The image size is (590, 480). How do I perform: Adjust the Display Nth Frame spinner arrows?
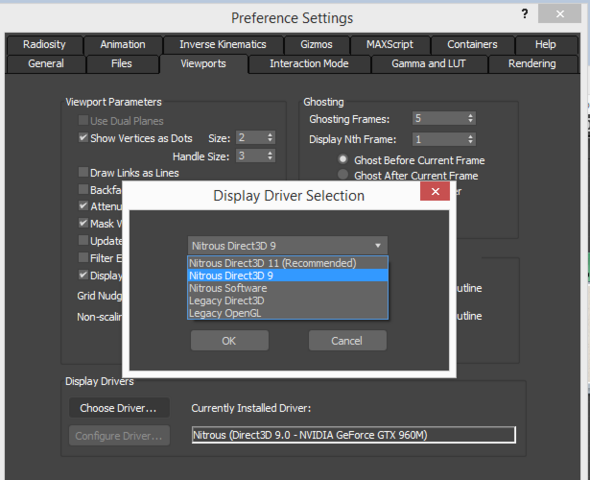click(470, 139)
